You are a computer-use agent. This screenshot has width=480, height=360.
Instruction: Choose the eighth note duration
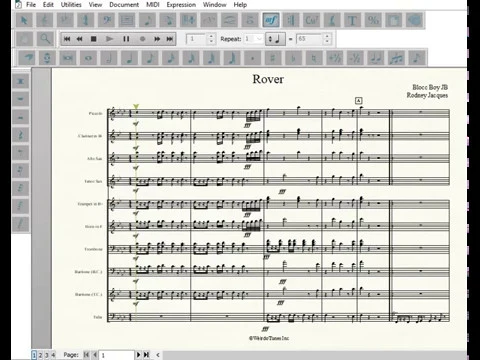(x=150, y=58)
